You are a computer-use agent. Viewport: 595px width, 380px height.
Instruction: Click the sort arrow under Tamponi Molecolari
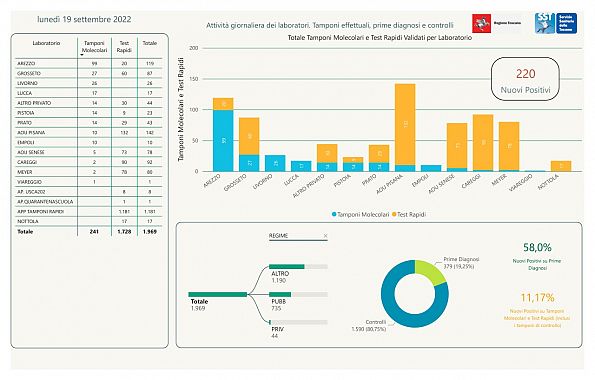(x=82, y=55)
